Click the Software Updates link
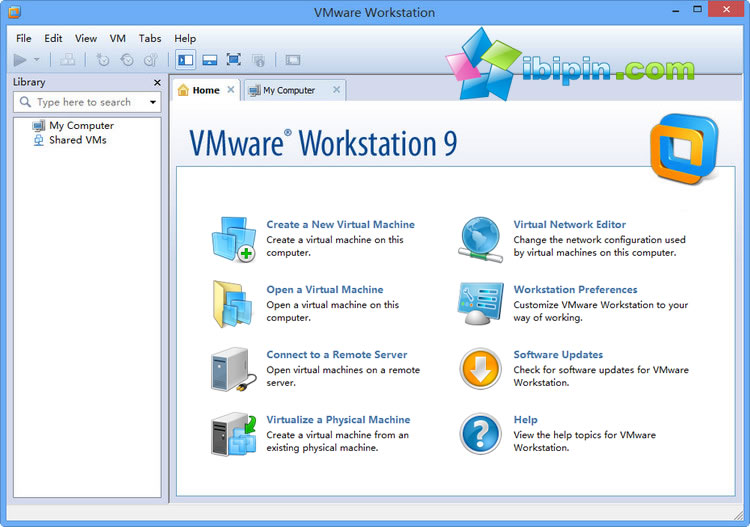750x527 pixels. [x=558, y=354]
